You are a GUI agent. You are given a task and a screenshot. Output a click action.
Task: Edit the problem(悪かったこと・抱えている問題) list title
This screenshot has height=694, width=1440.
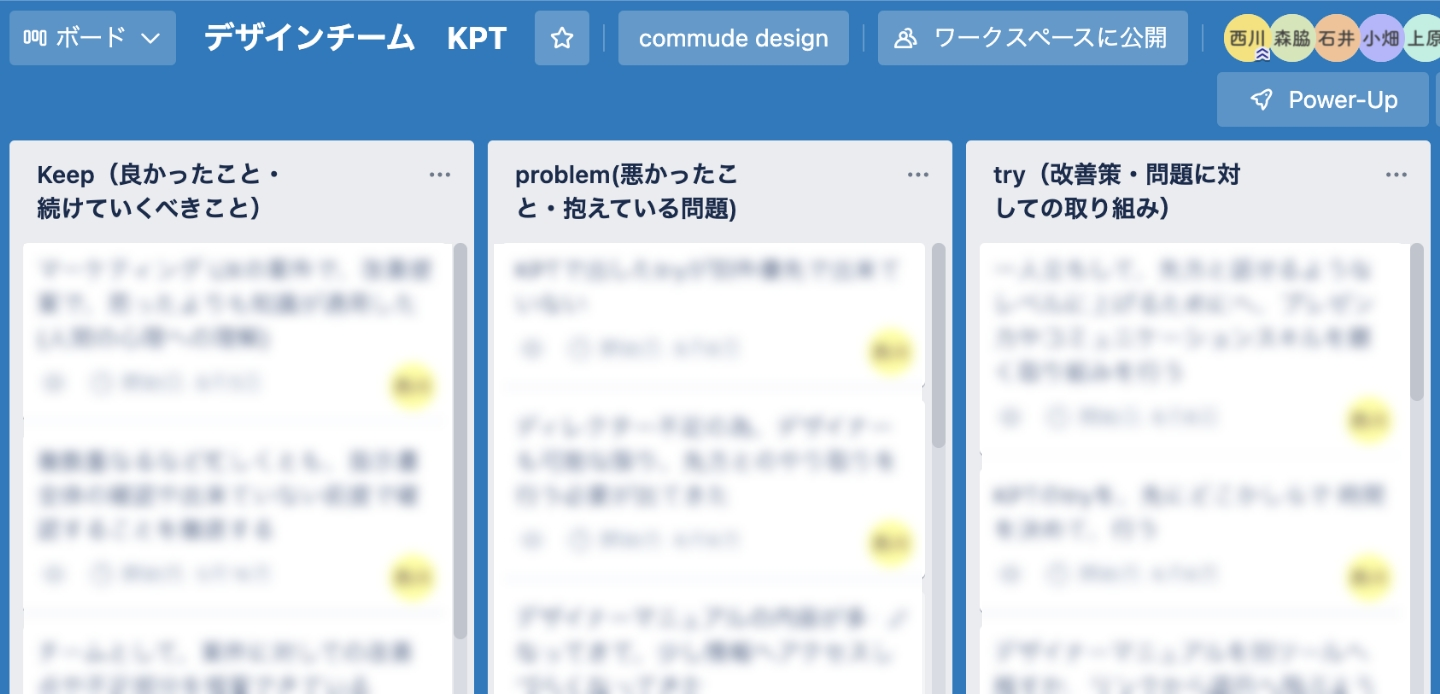click(627, 192)
